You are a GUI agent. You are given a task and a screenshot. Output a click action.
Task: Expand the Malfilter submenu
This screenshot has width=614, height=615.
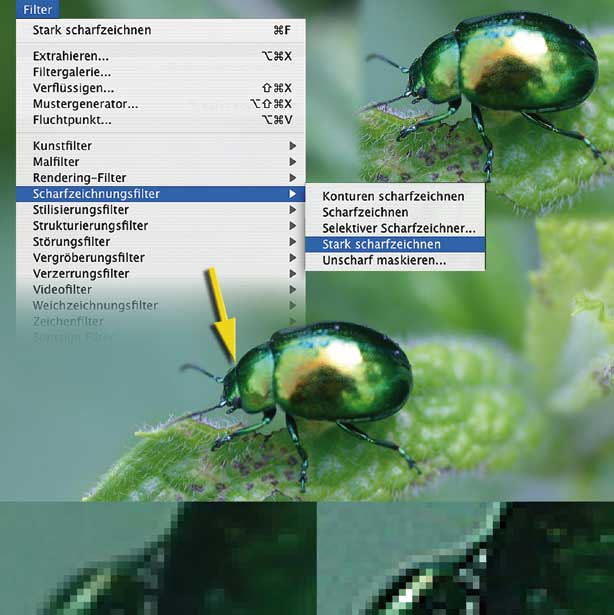pos(160,162)
